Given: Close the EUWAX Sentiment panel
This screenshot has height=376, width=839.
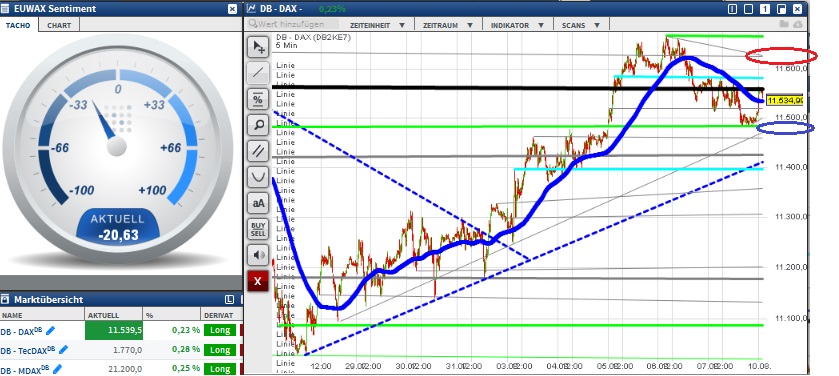Looking at the screenshot, I should (232, 9).
